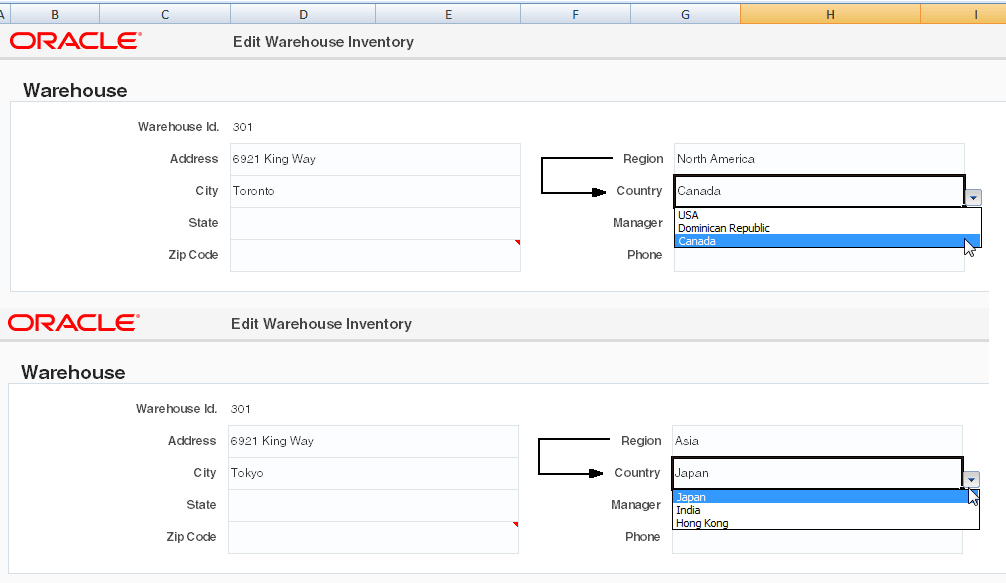The height and width of the screenshot is (583, 1006).
Task: Select column E header
Action: tap(448, 14)
